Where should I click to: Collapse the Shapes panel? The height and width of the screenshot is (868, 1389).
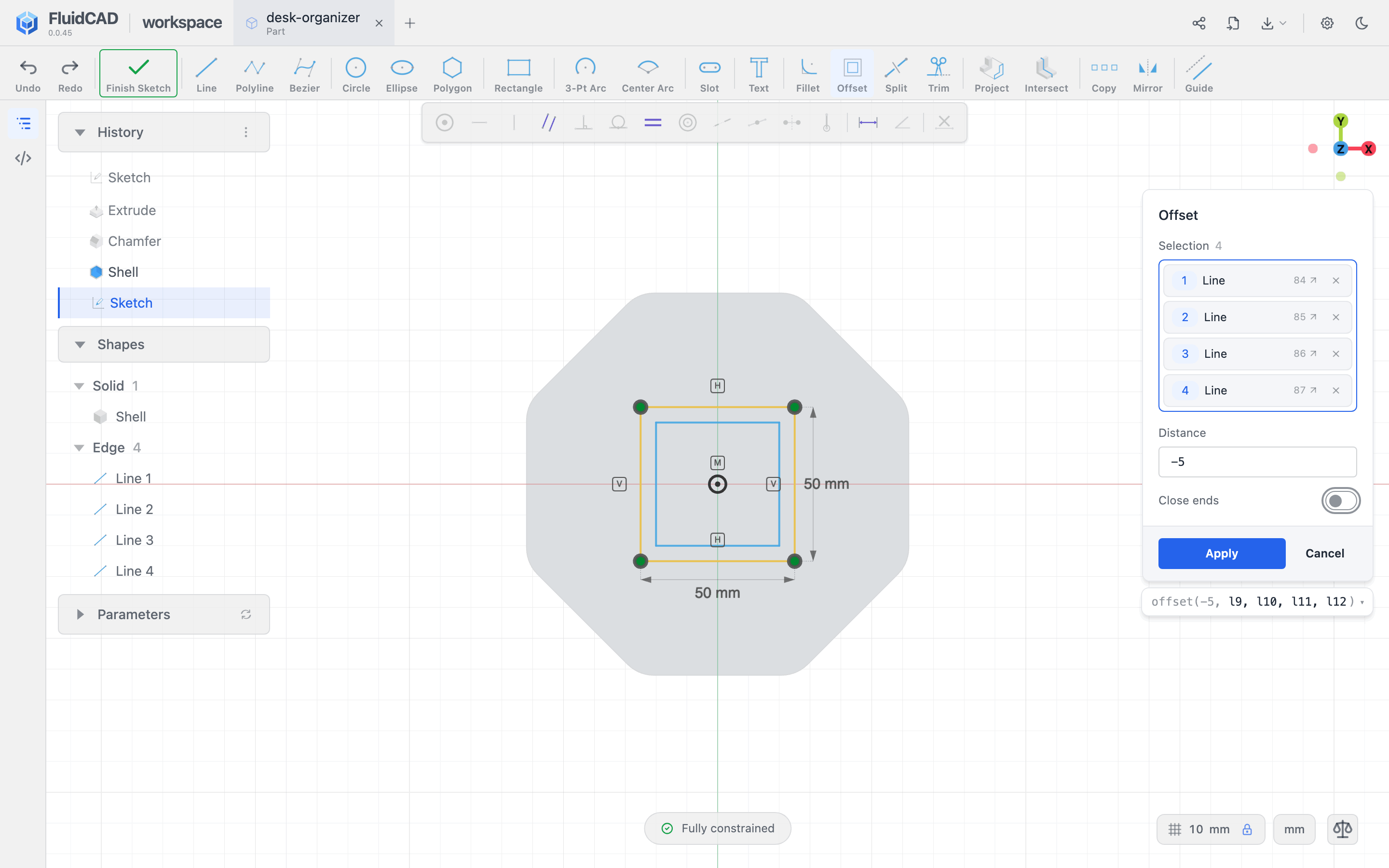(80, 344)
